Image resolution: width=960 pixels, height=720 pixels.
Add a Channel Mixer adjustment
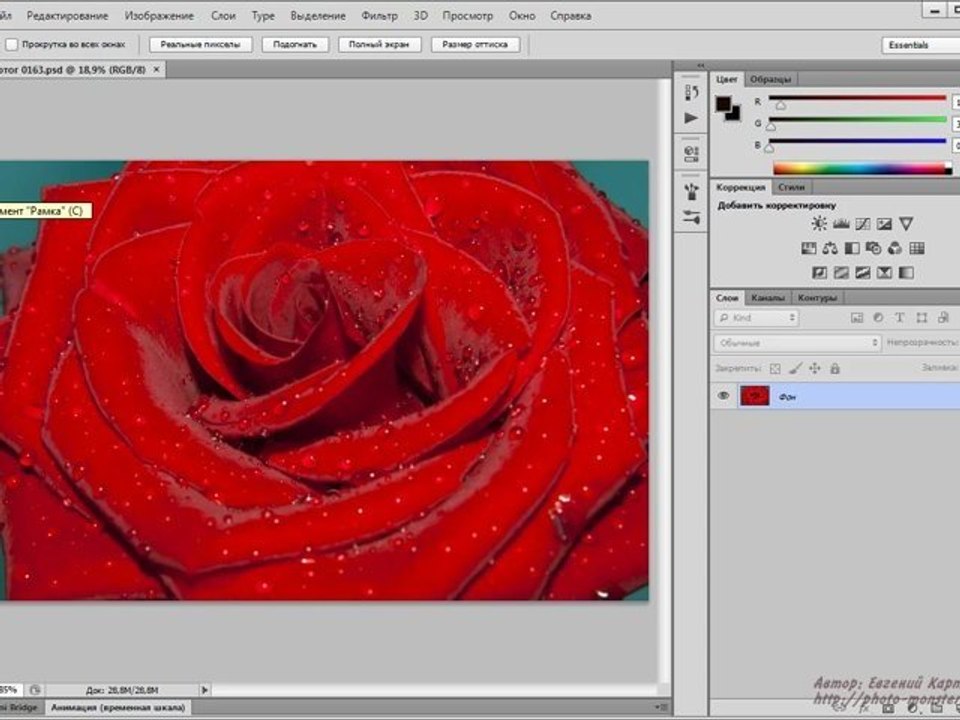tap(894, 248)
